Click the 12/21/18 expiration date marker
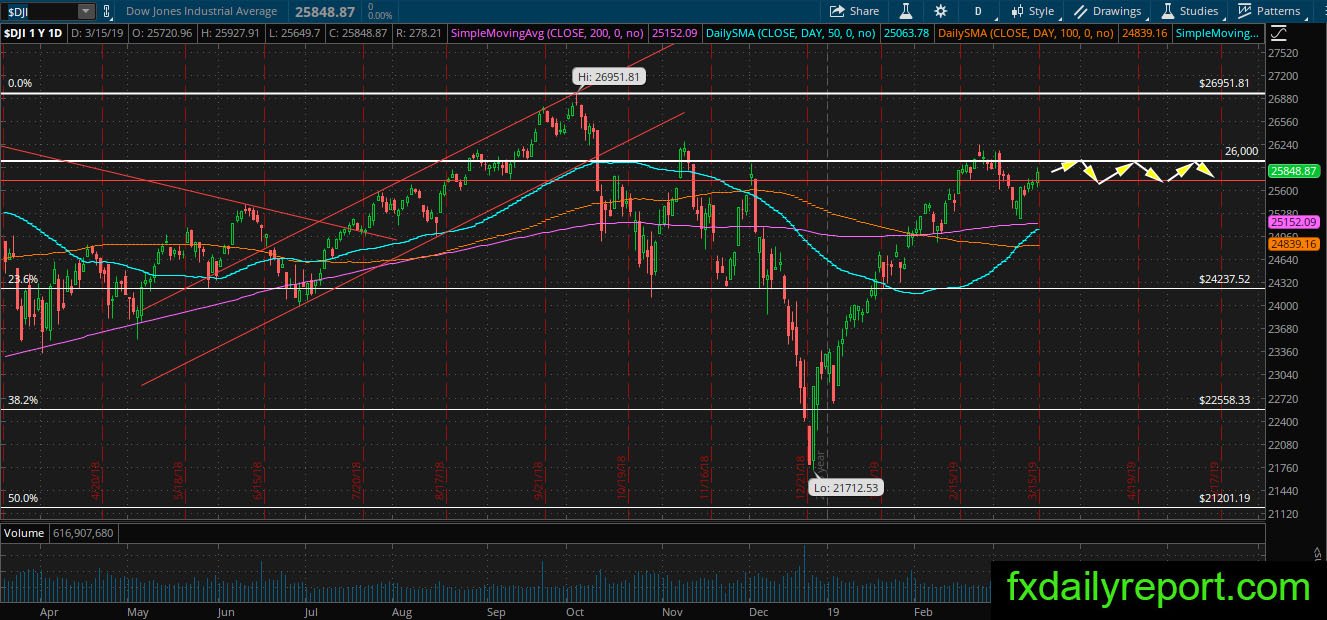Image resolution: width=1327 pixels, height=620 pixels. pyautogui.click(x=800, y=478)
